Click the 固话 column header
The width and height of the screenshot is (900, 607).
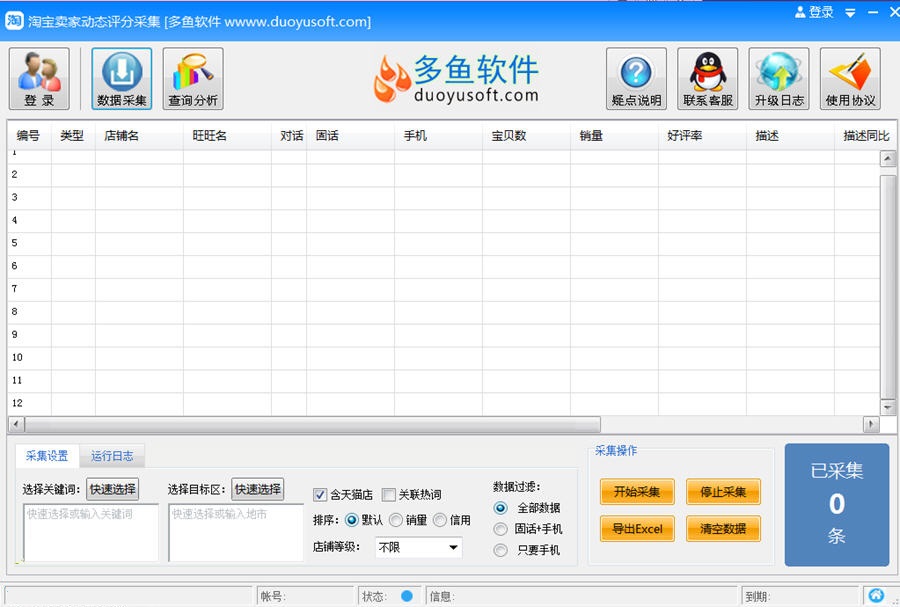coord(351,136)
